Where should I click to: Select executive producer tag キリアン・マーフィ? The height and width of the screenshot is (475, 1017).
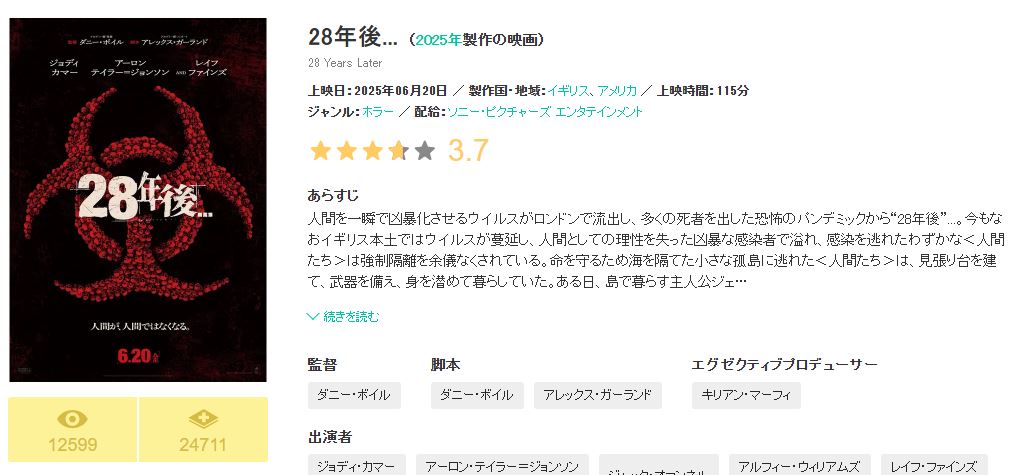pos(746,395)
